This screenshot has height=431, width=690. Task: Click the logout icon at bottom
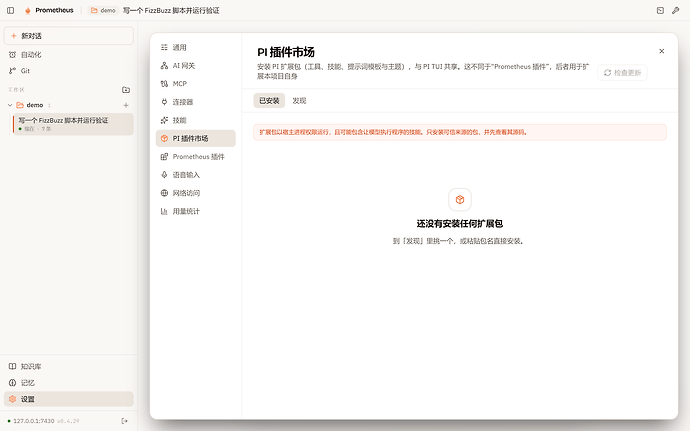tap(125, 421)
